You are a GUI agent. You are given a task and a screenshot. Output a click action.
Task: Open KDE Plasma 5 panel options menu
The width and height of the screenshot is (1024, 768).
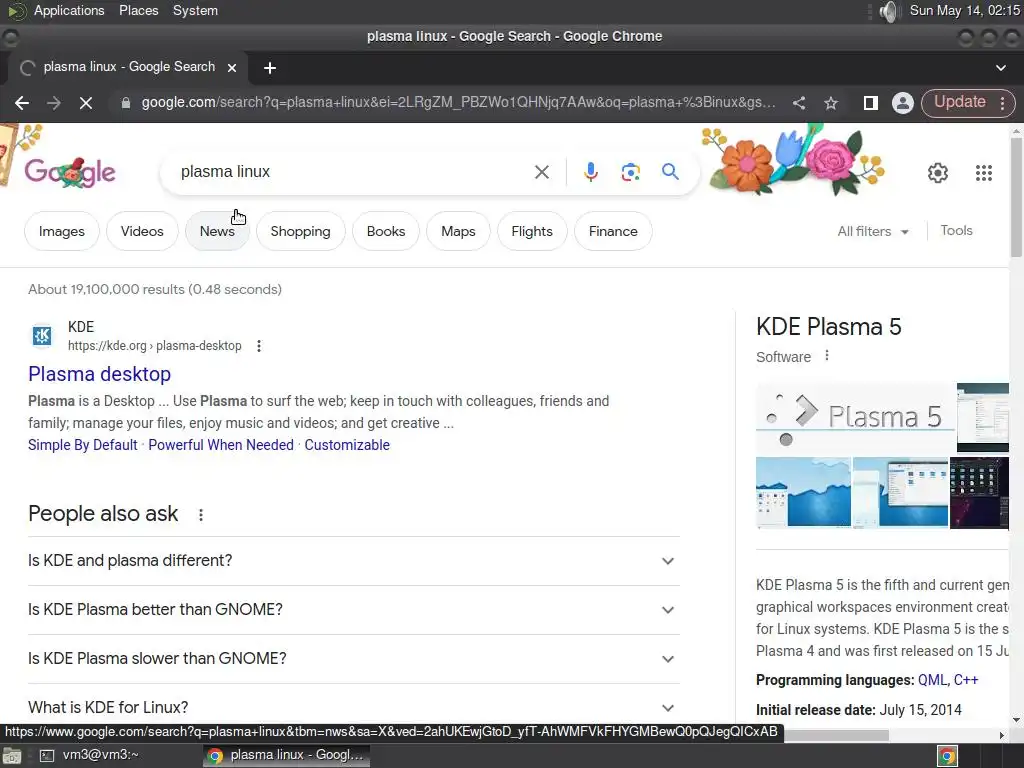tap(827, 356)
